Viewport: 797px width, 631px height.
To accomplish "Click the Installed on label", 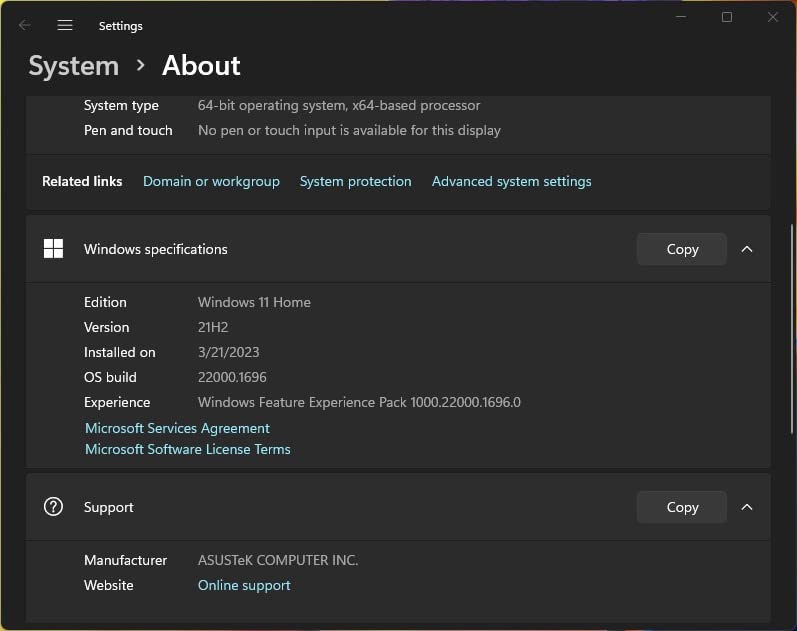I will (119, 352).
